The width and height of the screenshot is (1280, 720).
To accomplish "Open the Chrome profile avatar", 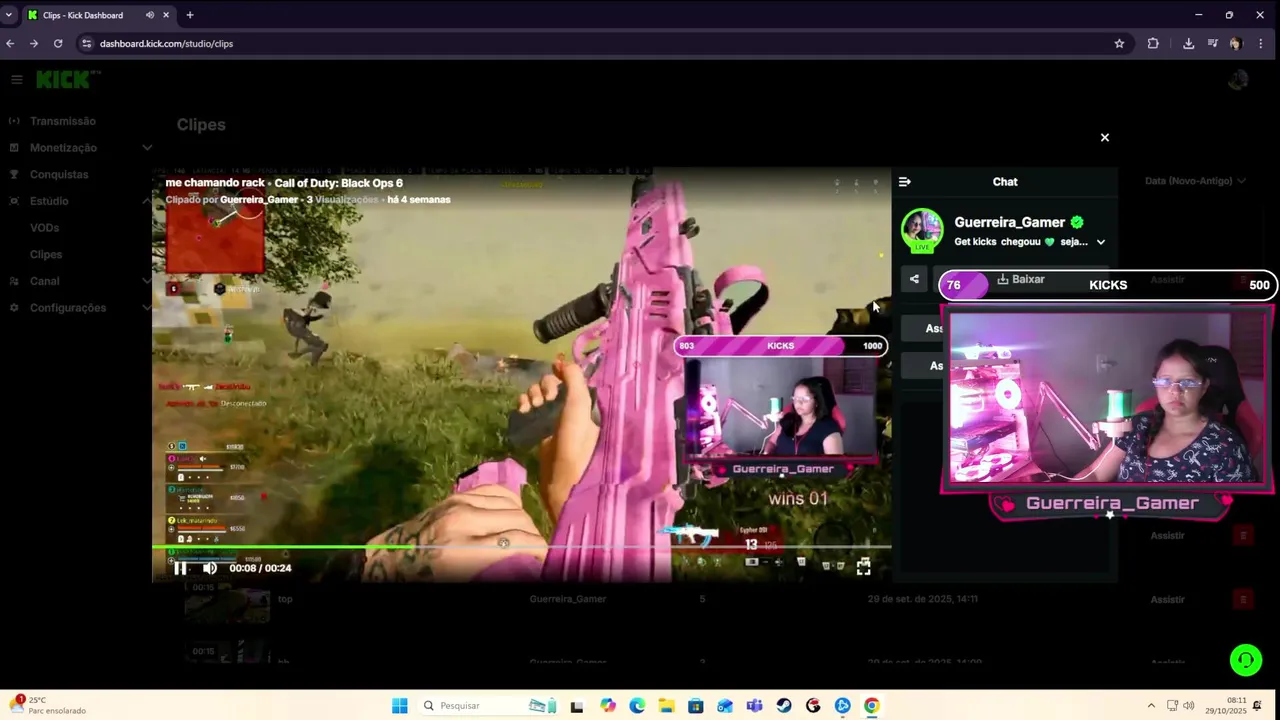I will 1236,43.
